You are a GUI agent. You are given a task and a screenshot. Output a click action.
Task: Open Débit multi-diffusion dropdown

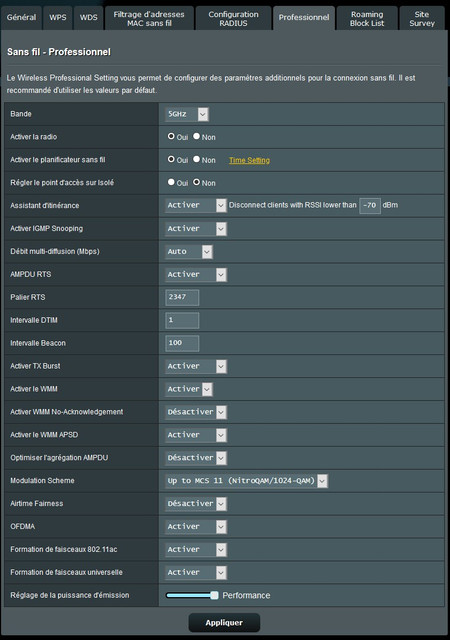[x=189, y=251]
